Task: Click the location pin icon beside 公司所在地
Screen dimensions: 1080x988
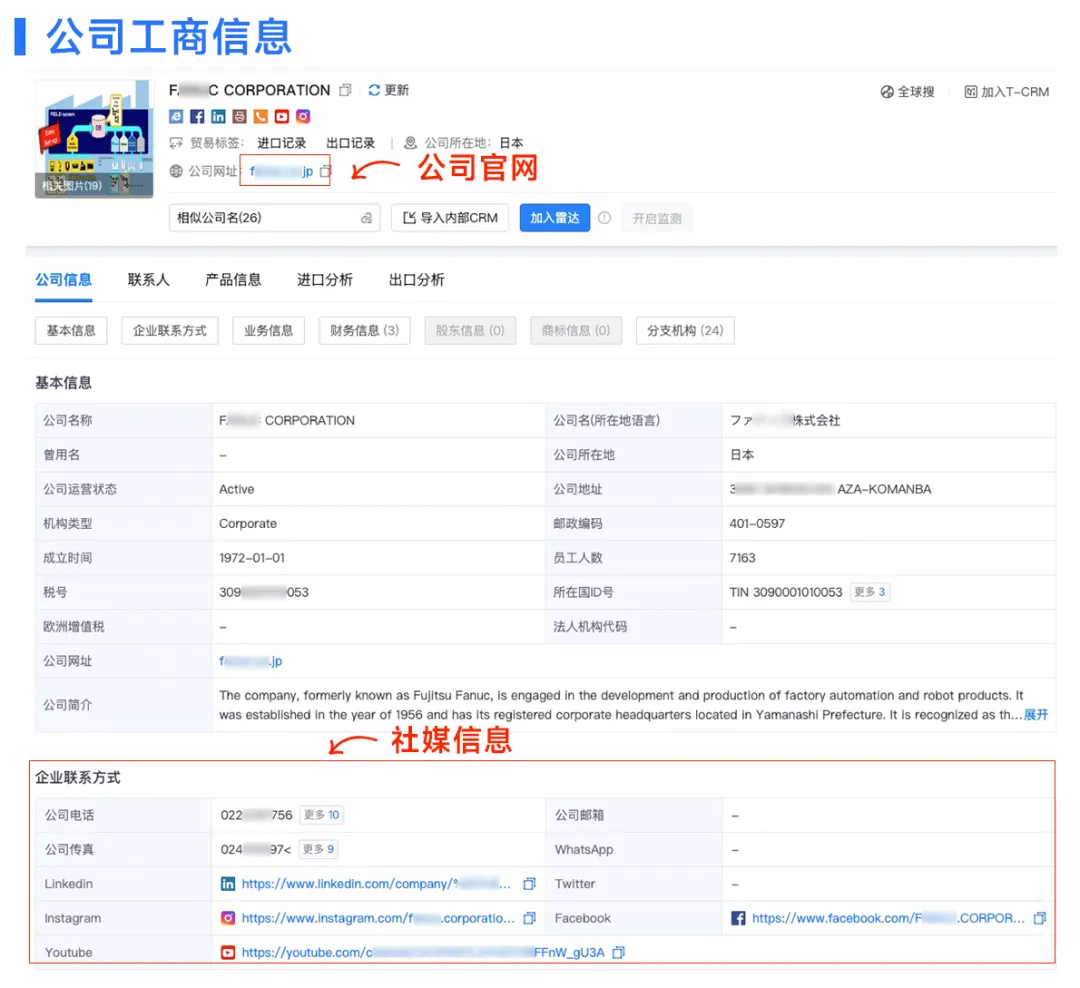Action: [x=411, y=143]
